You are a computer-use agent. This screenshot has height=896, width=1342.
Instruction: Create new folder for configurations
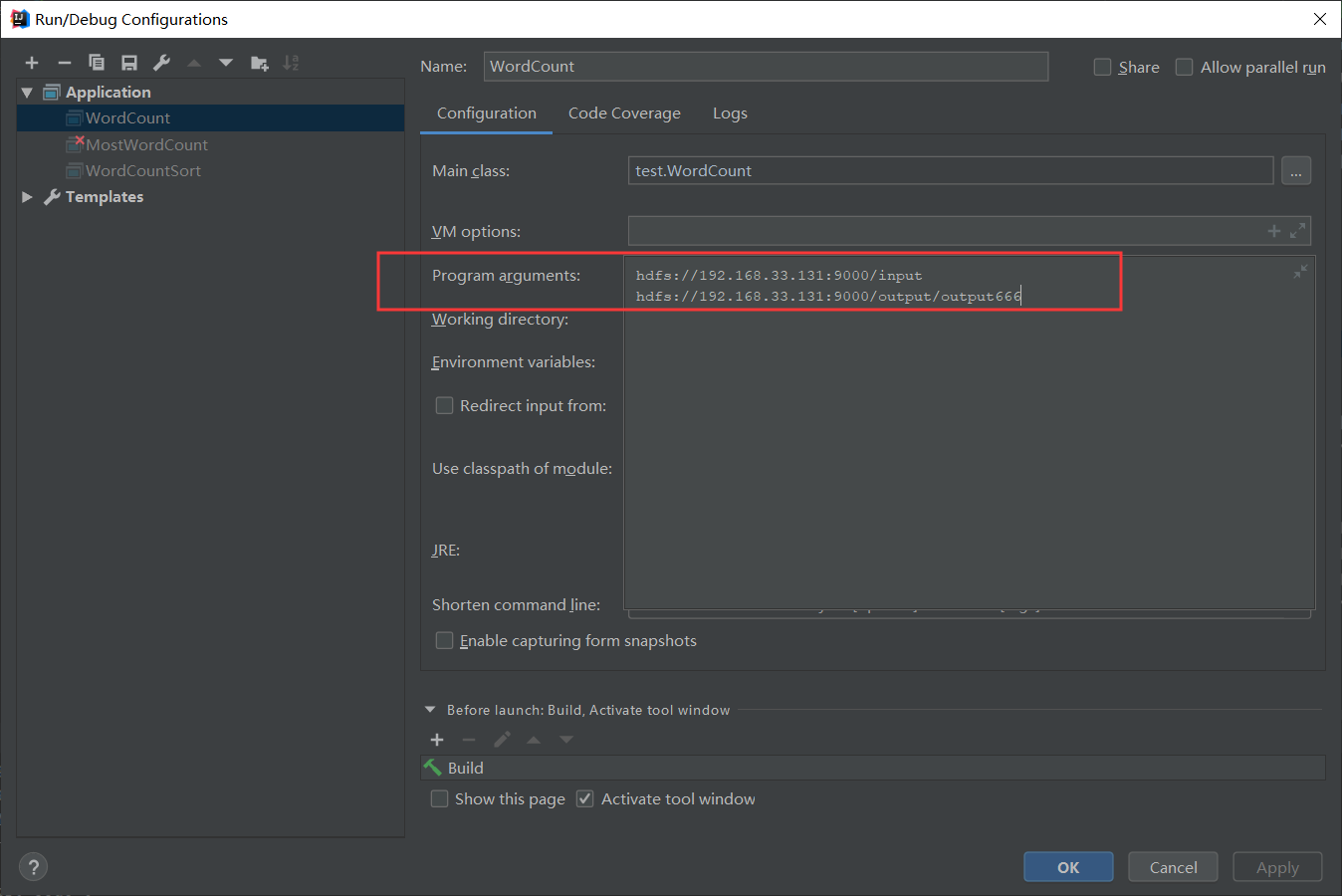pyautogui.click(x=260, y=63)
